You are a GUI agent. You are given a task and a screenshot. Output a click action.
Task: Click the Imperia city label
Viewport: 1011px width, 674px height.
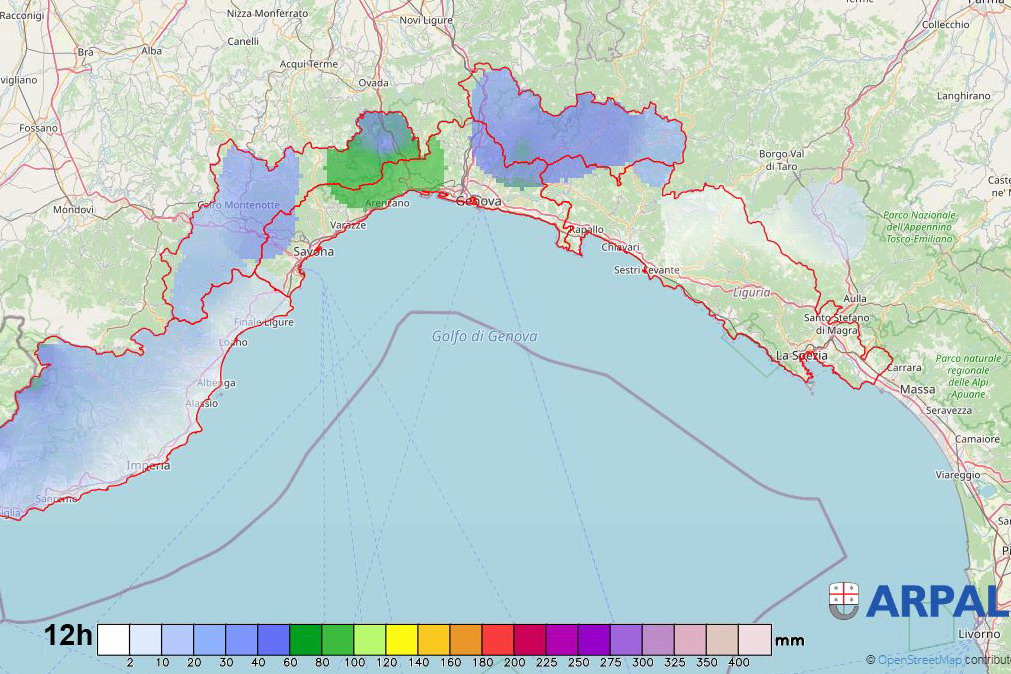click(x=148, y=466)
